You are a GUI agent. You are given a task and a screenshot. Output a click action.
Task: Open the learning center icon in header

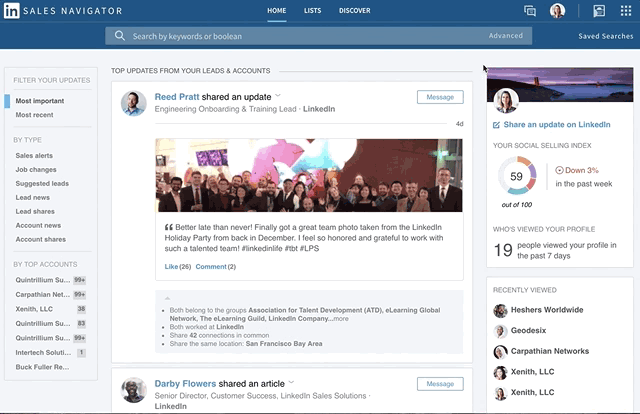pos(599,11)
